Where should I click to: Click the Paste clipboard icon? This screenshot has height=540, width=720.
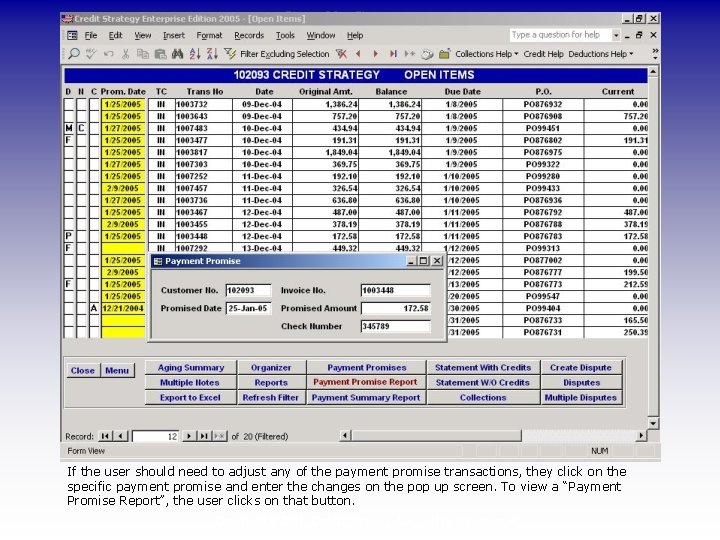[160, 54]
